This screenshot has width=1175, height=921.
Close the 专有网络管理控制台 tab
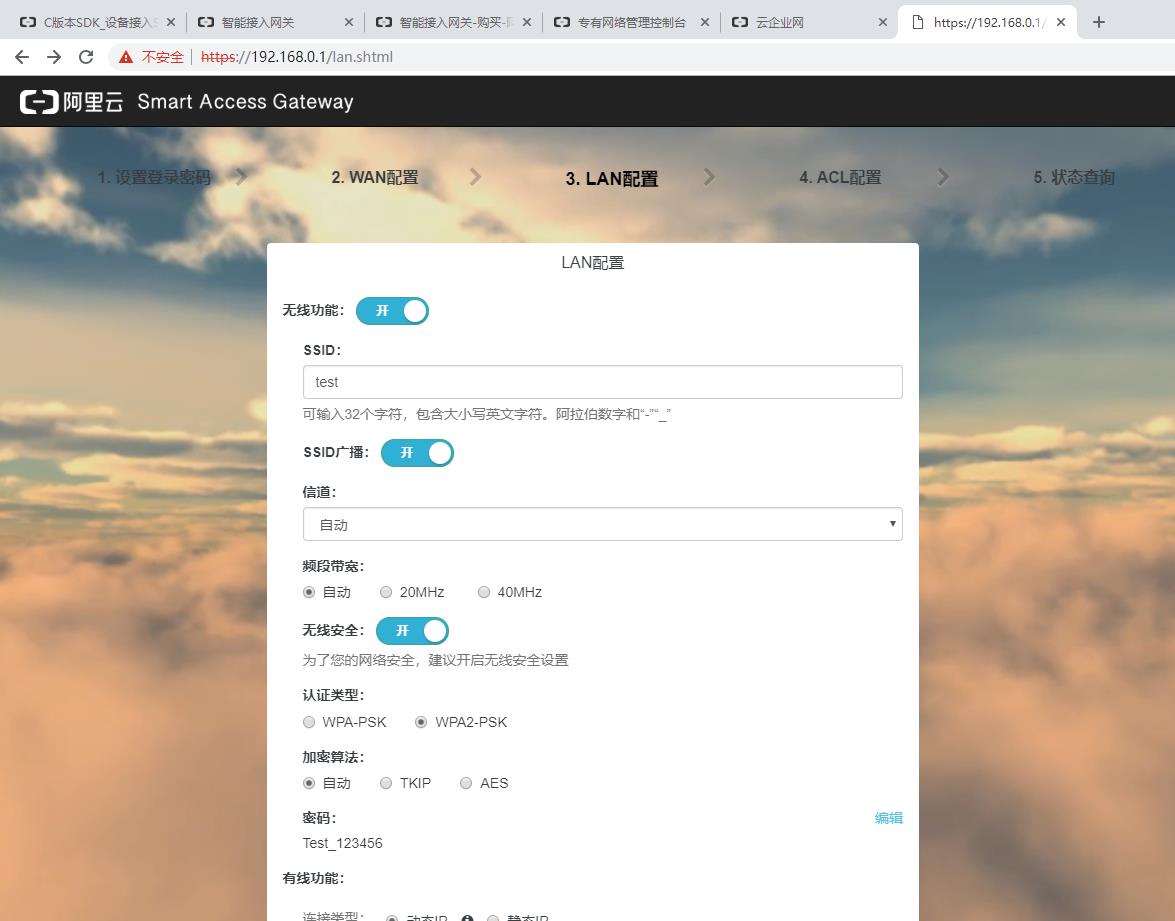coord(704,22)
